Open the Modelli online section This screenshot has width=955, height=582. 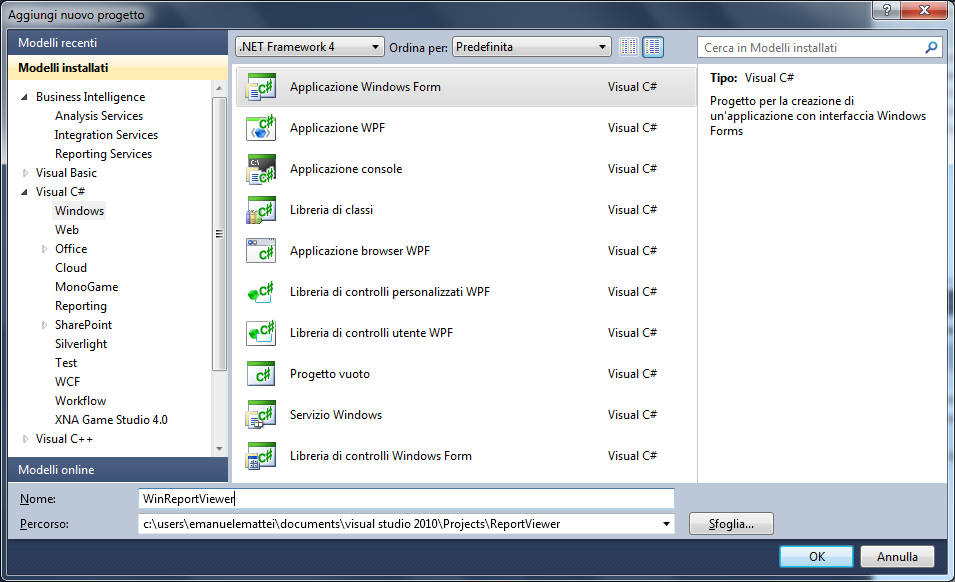pyautogui.click(x=118, y=469)
